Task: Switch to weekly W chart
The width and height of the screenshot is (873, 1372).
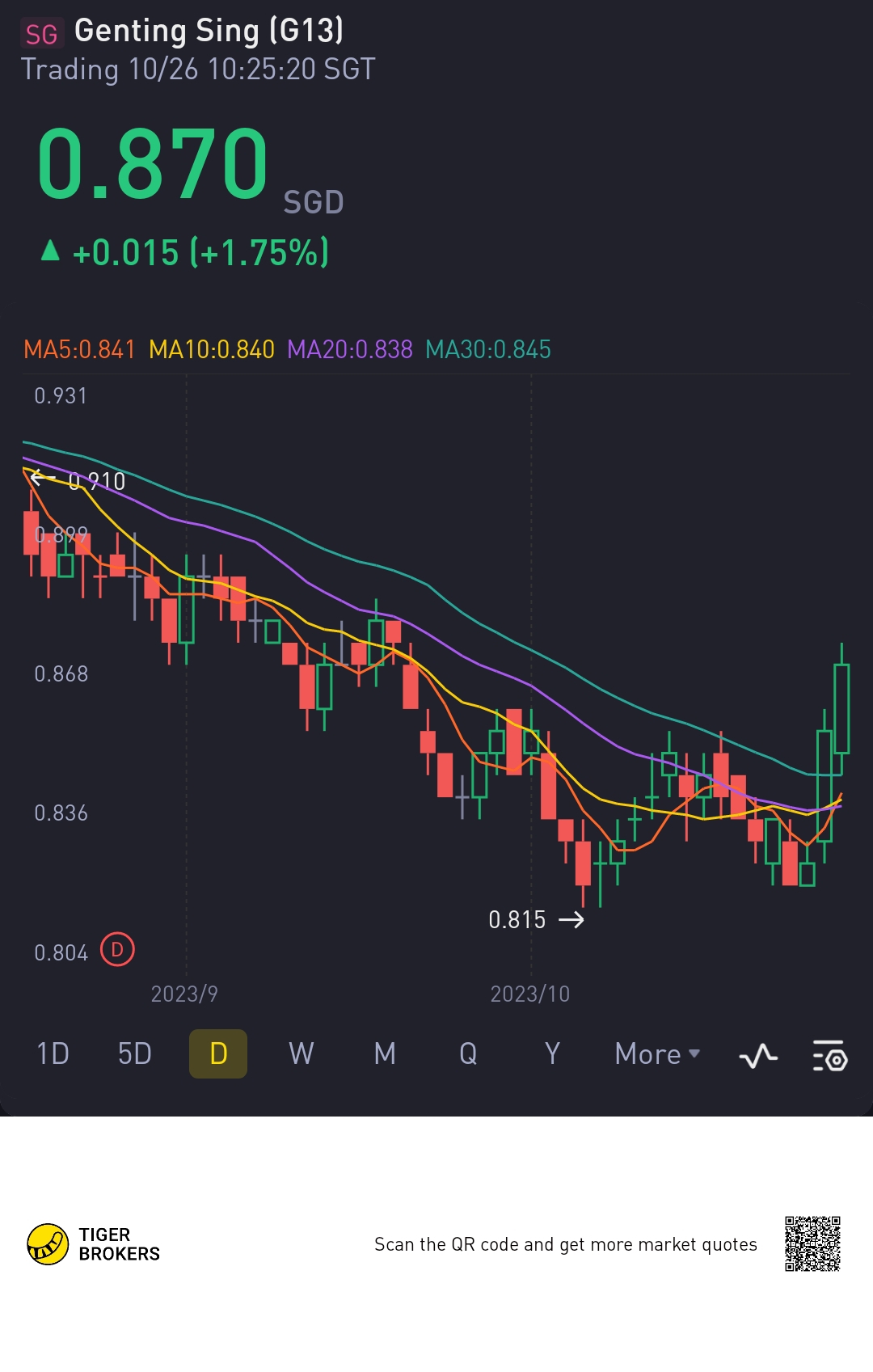Action: tap(302, 1053)
